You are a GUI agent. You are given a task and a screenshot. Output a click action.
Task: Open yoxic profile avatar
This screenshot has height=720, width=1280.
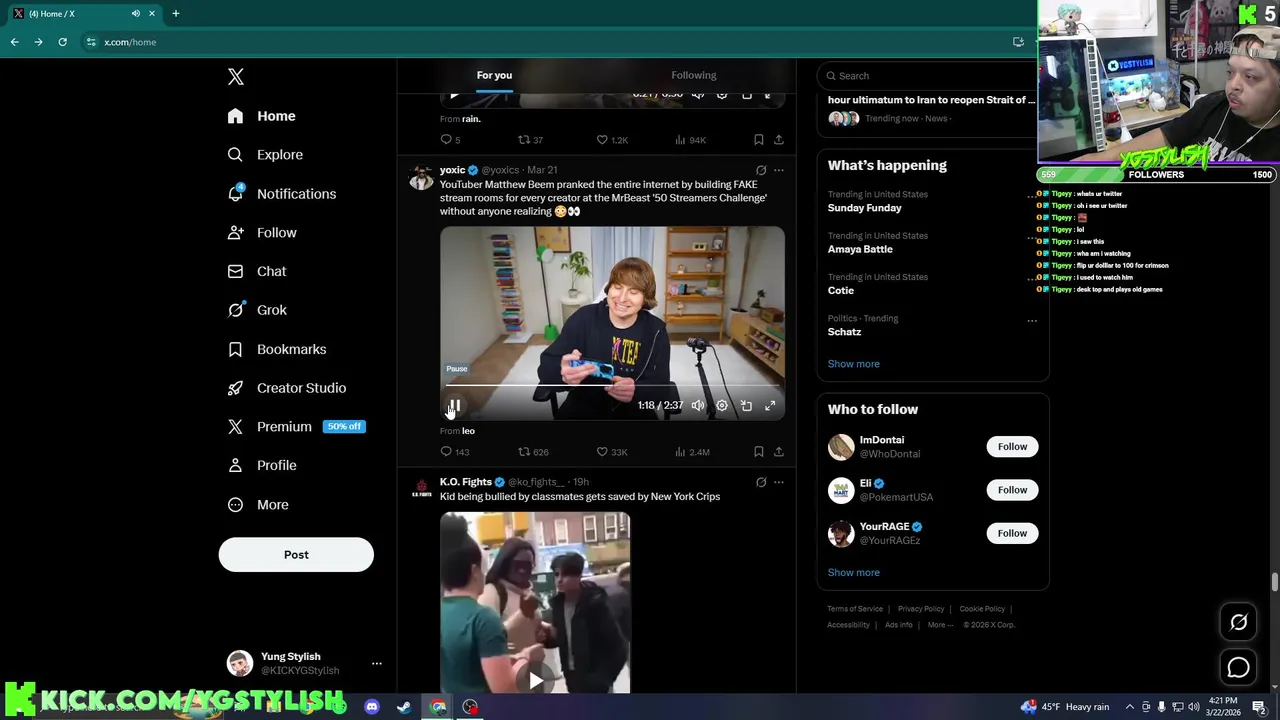[x=421, y=179]
